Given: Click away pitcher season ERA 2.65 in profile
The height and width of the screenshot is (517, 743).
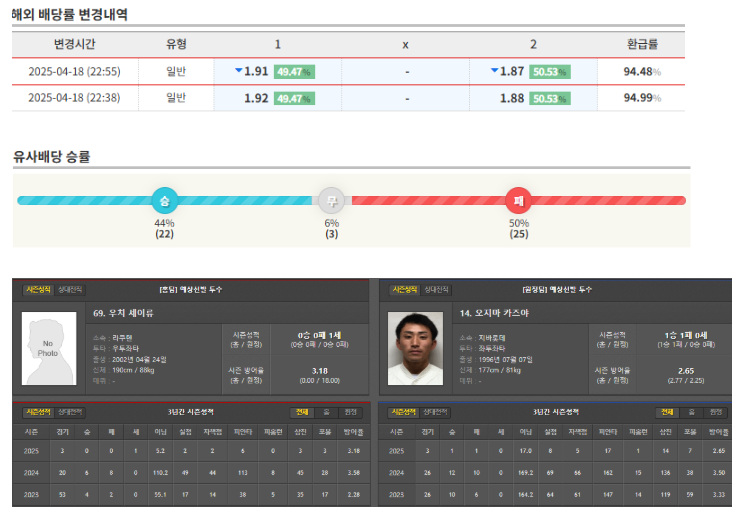Looking at the screenshot, I should [686, 371].
